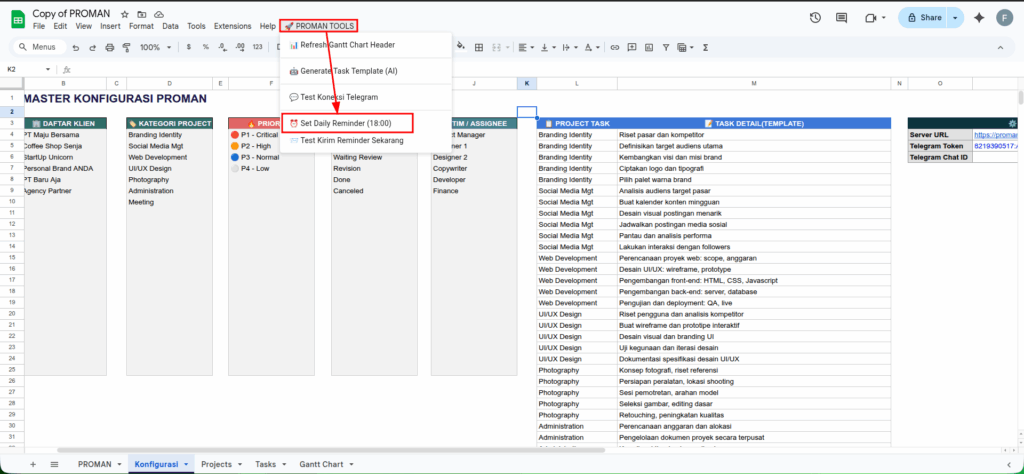Viewport: 1024px width, 474px height.
Task: Open the zoom 100% dropdown
Action: click(x=156, y=47)
